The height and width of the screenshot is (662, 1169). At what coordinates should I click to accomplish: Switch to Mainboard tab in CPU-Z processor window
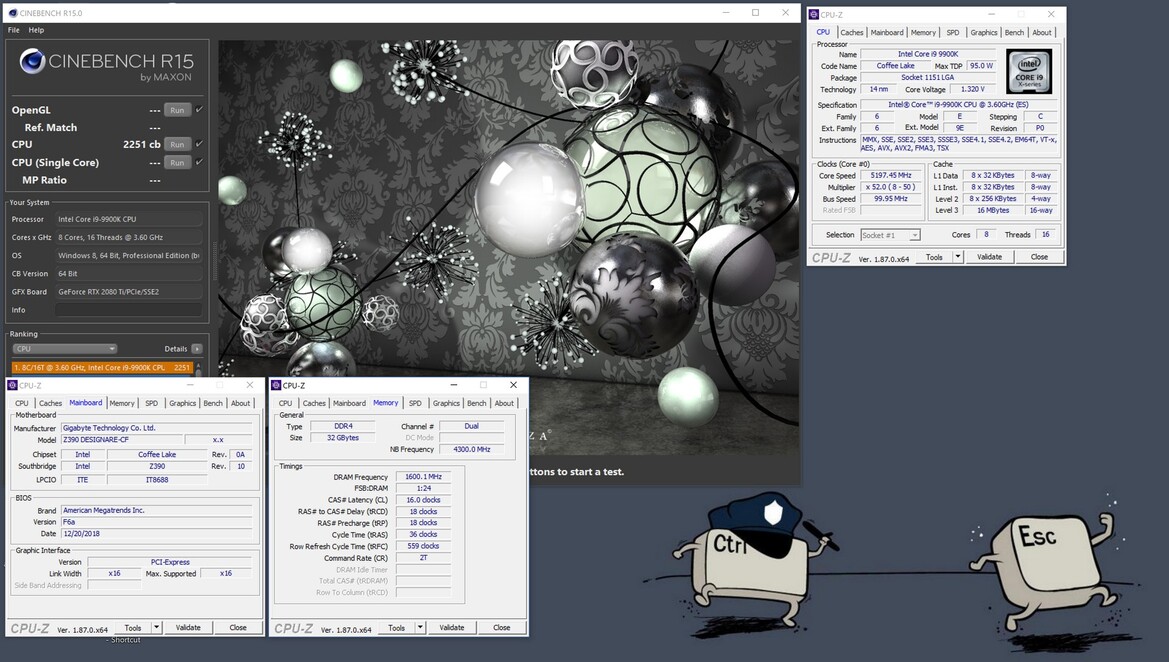(887, 33)
